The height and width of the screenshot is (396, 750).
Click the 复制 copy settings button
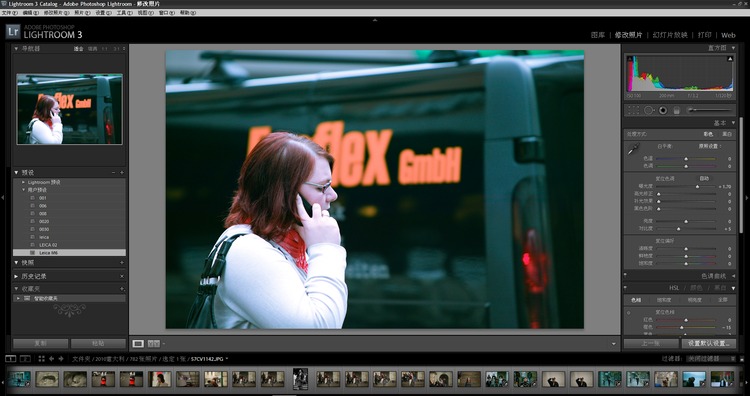coord(41,343)
